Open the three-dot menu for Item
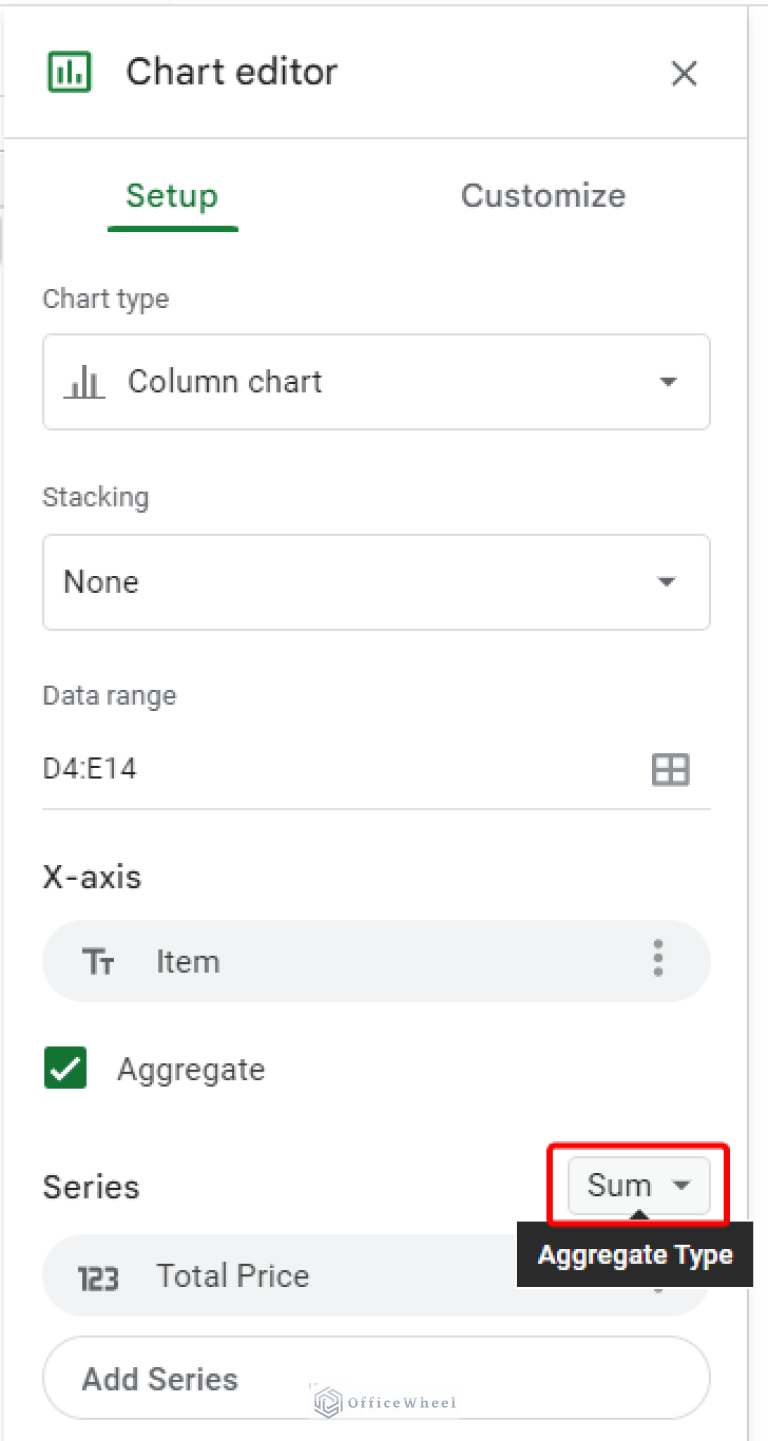The width and height of the screenshot is (768, 1441). click(657, 958)
